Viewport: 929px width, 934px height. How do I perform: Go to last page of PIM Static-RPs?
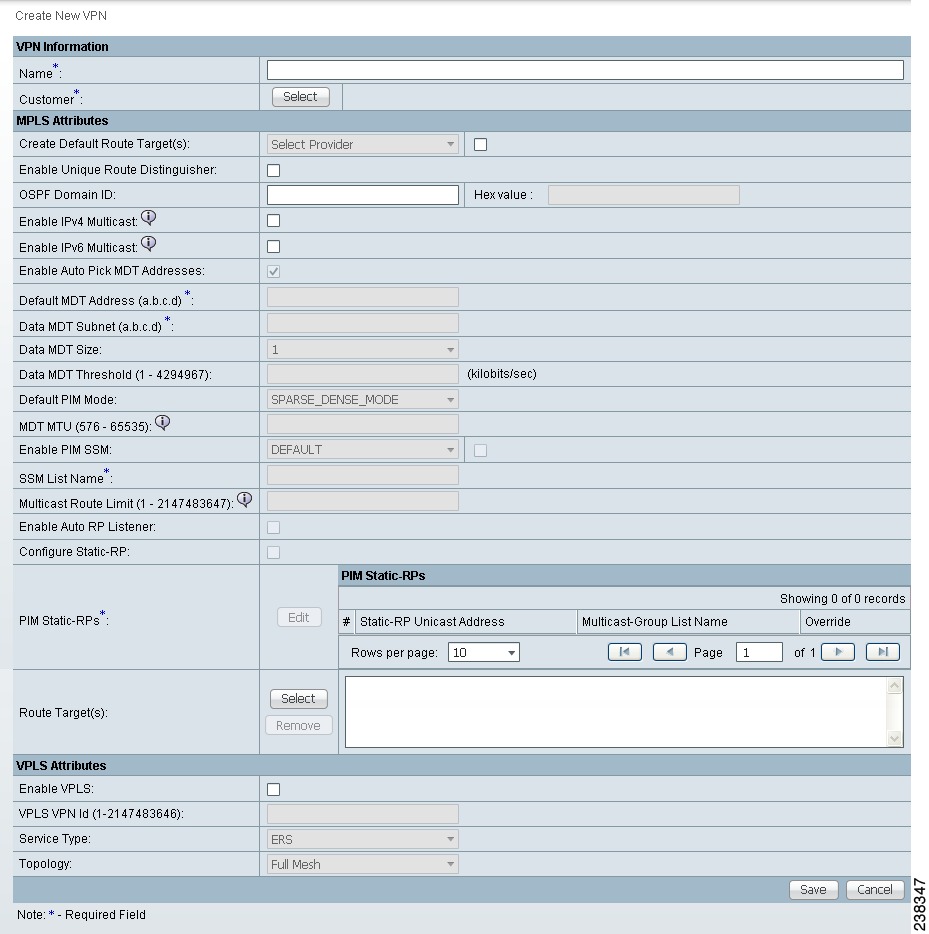click(883, 652)
